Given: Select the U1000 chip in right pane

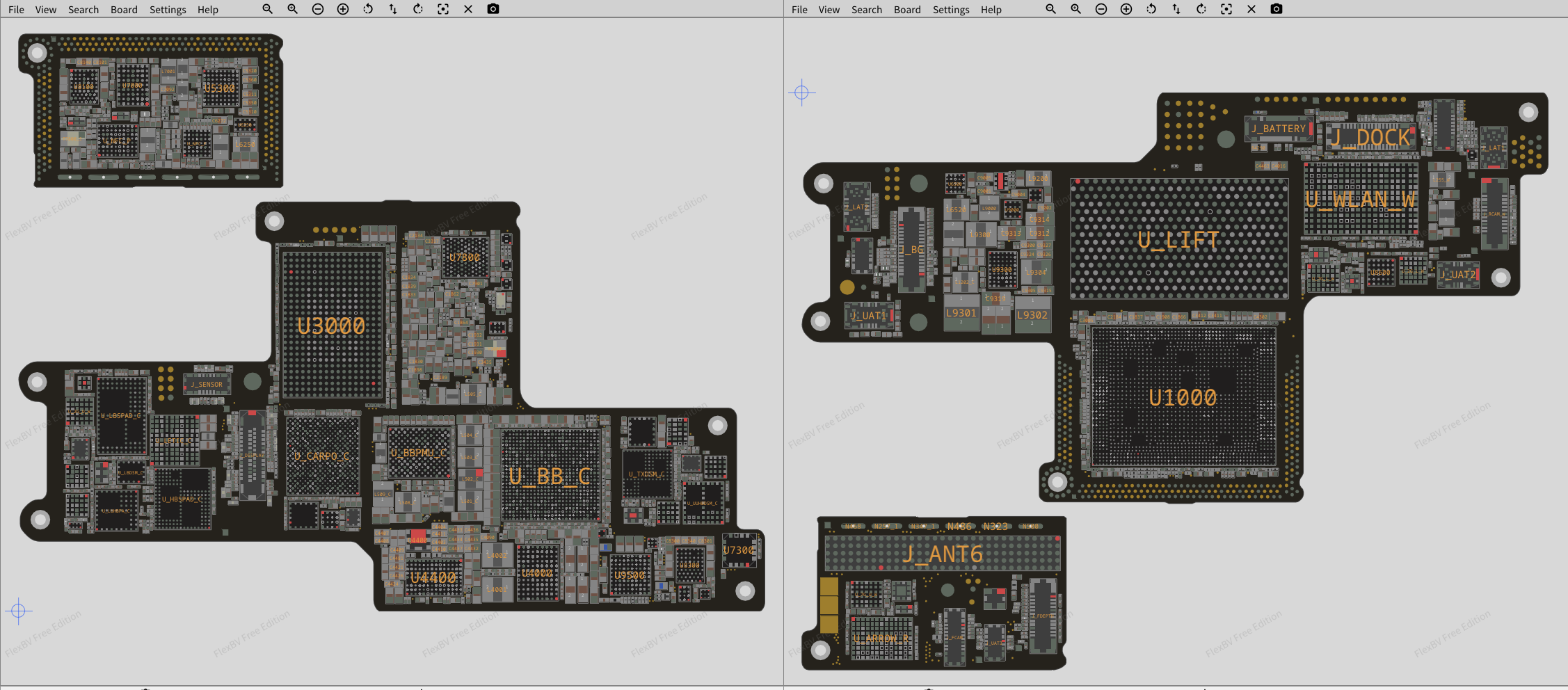Looking at the screenshot, I should [x=1183, y=397].
